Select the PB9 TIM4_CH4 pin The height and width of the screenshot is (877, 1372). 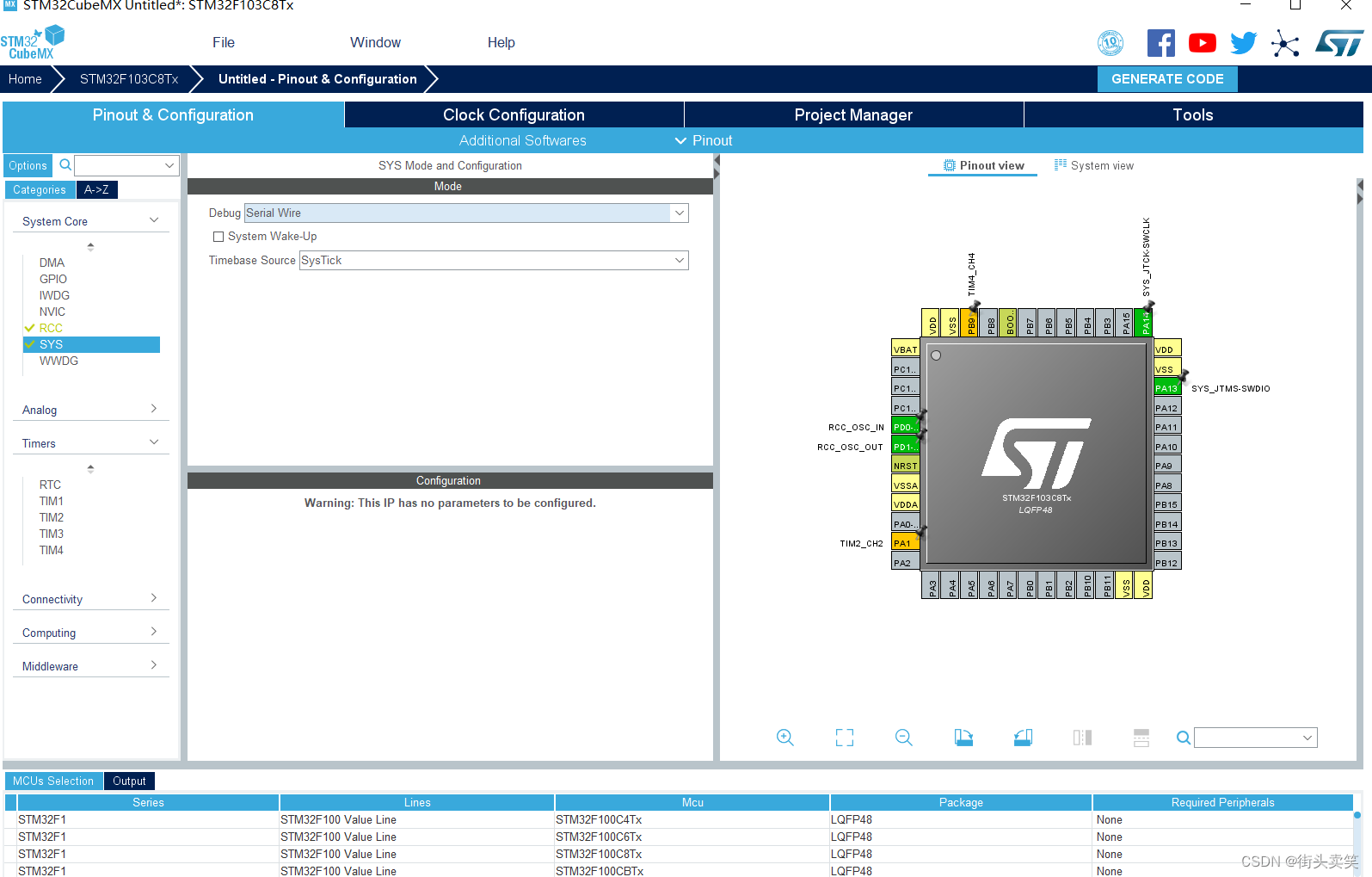971,323
